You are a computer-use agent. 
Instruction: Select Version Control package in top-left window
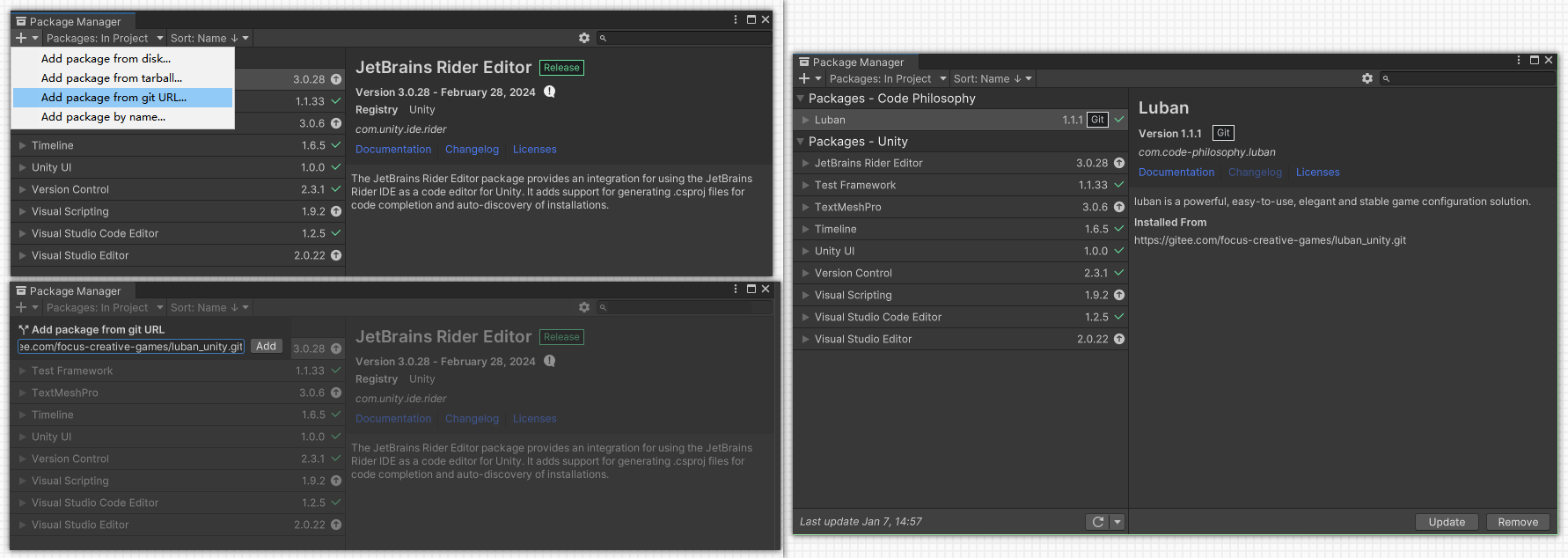179,189
